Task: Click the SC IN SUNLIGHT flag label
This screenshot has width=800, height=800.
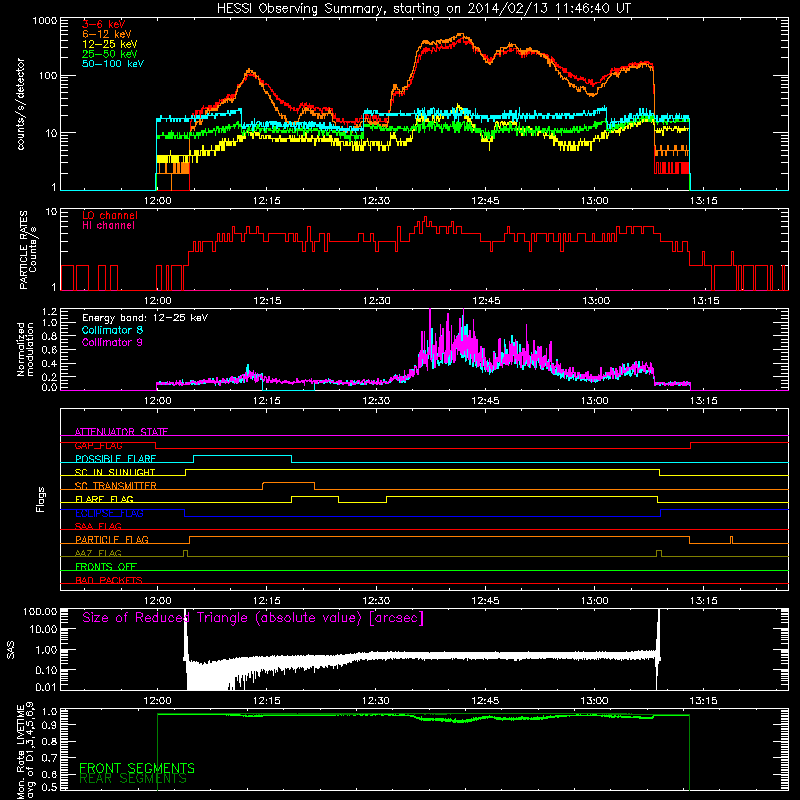Action: [x=115, y=472]
